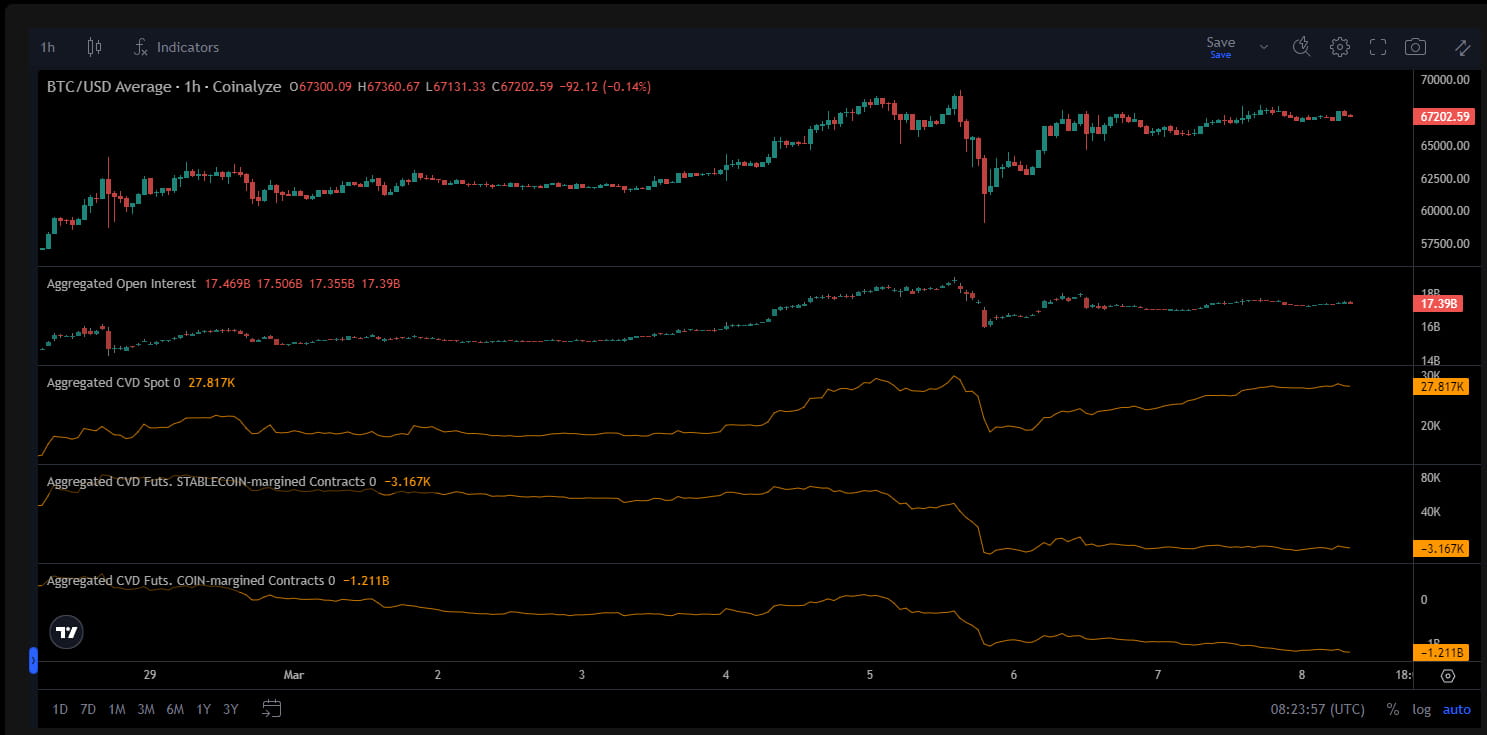Select the 6M range link
This screenshot has width=1487, height=735.
[175, 708]
